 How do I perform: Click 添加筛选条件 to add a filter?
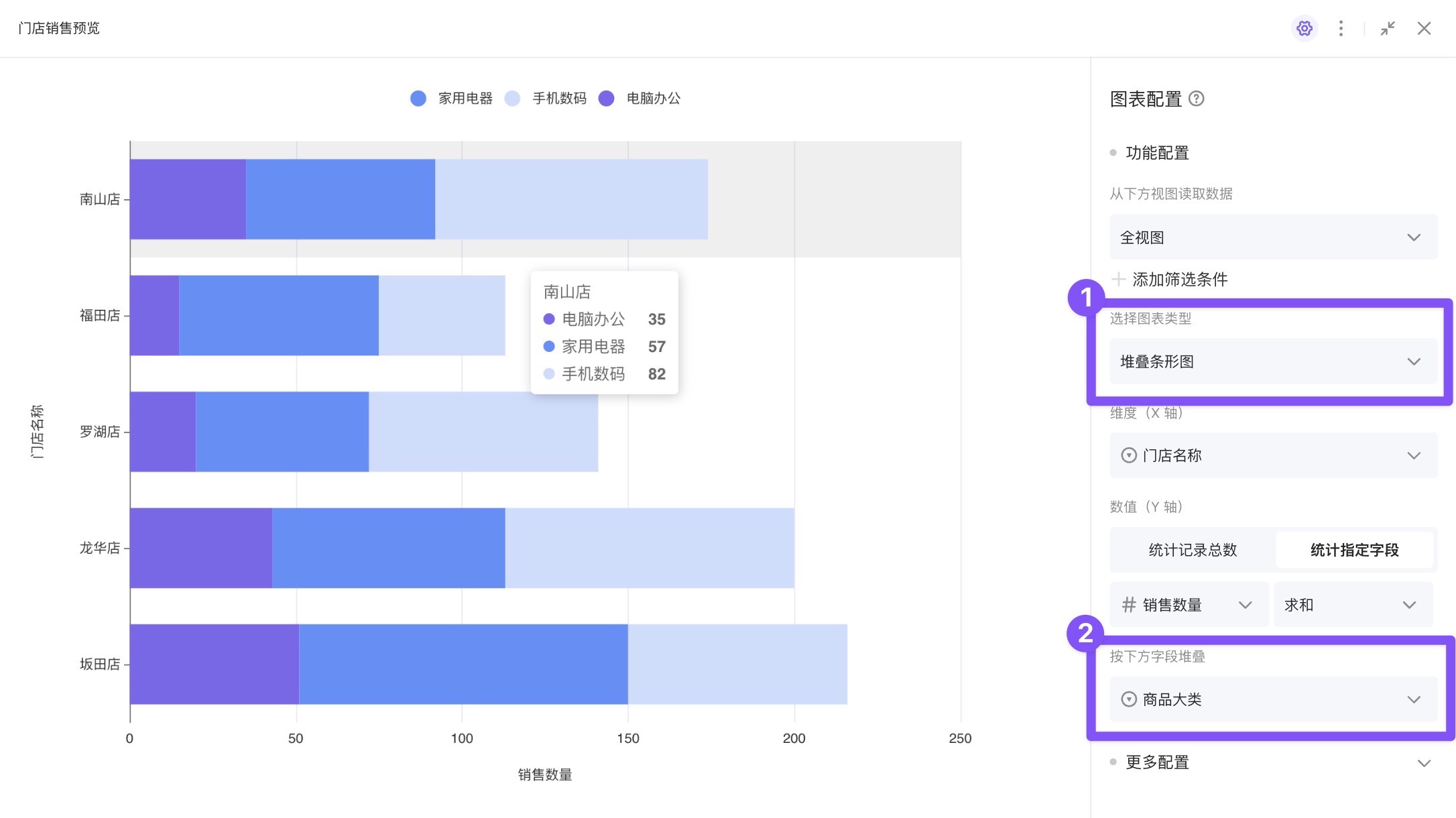[1180, 280]
